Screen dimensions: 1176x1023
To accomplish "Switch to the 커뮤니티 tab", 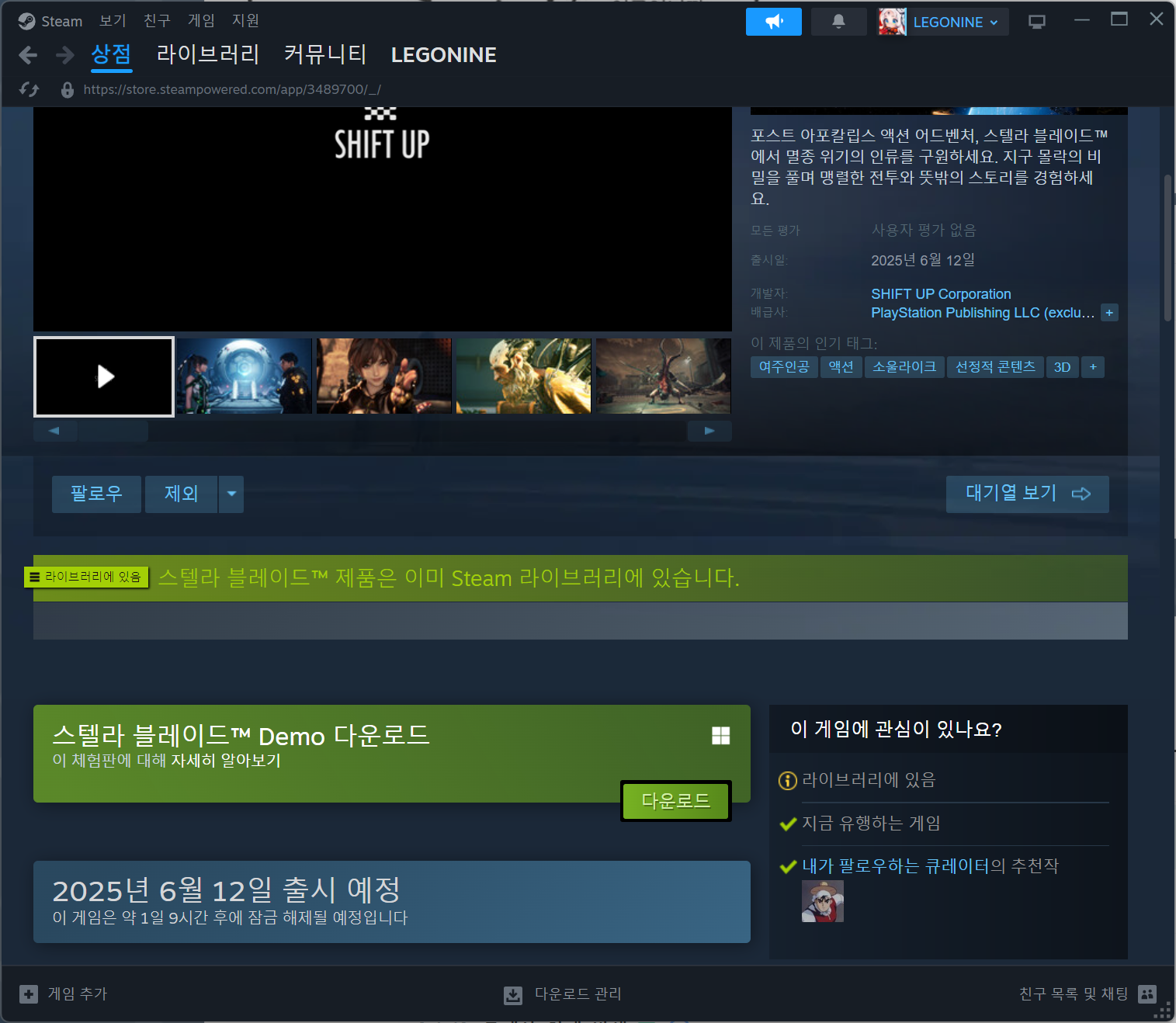I will (324, 55).
